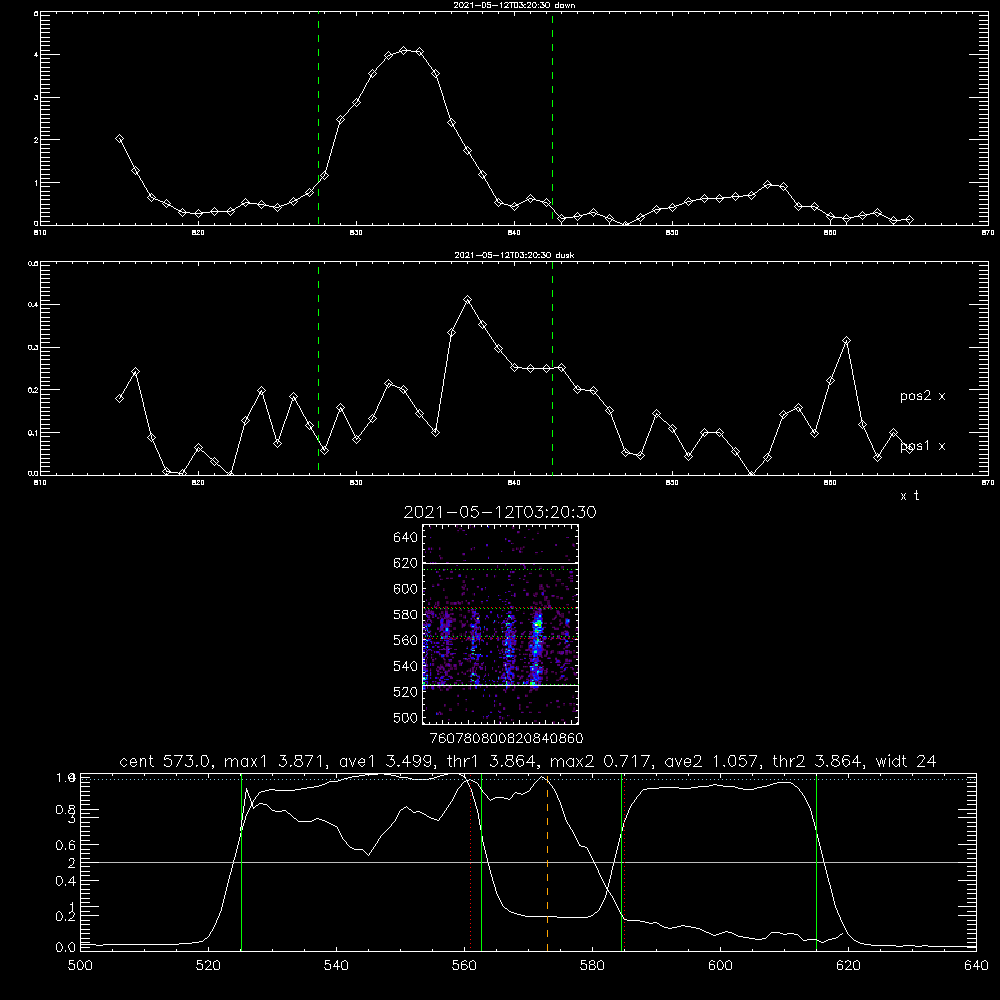Click the y-axis label 0.4 of bottom plot
Image resolution: width=1000 pixels, height=1000 pixels.
66,881
